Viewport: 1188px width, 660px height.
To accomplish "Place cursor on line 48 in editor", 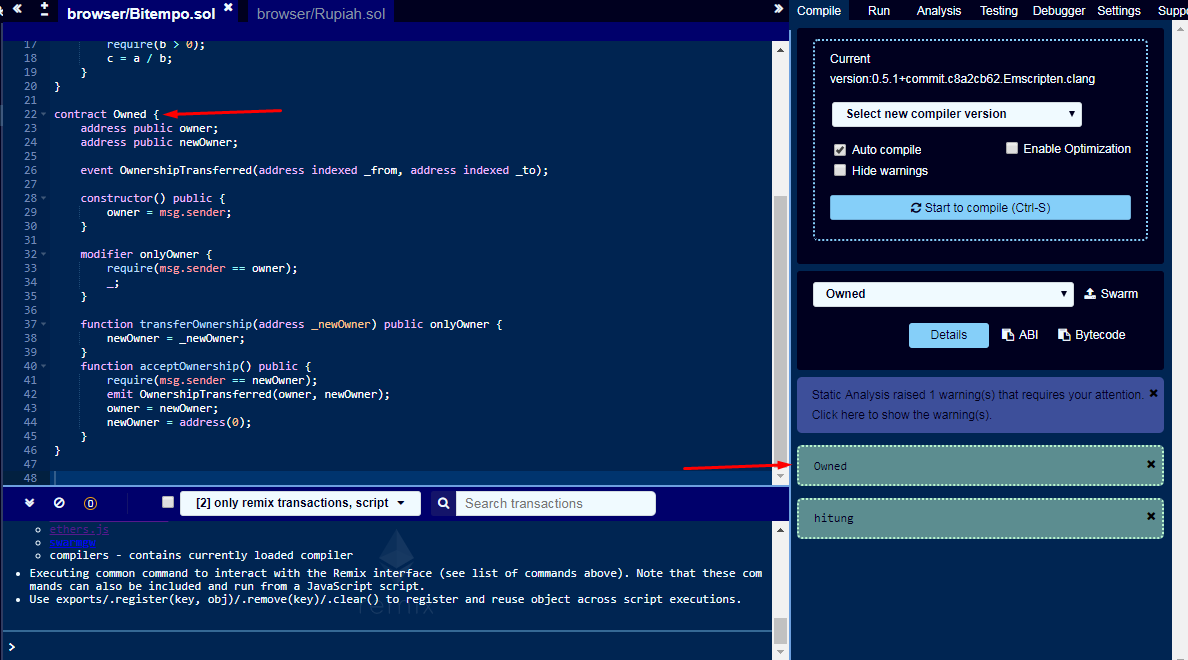I will [413, 478].
